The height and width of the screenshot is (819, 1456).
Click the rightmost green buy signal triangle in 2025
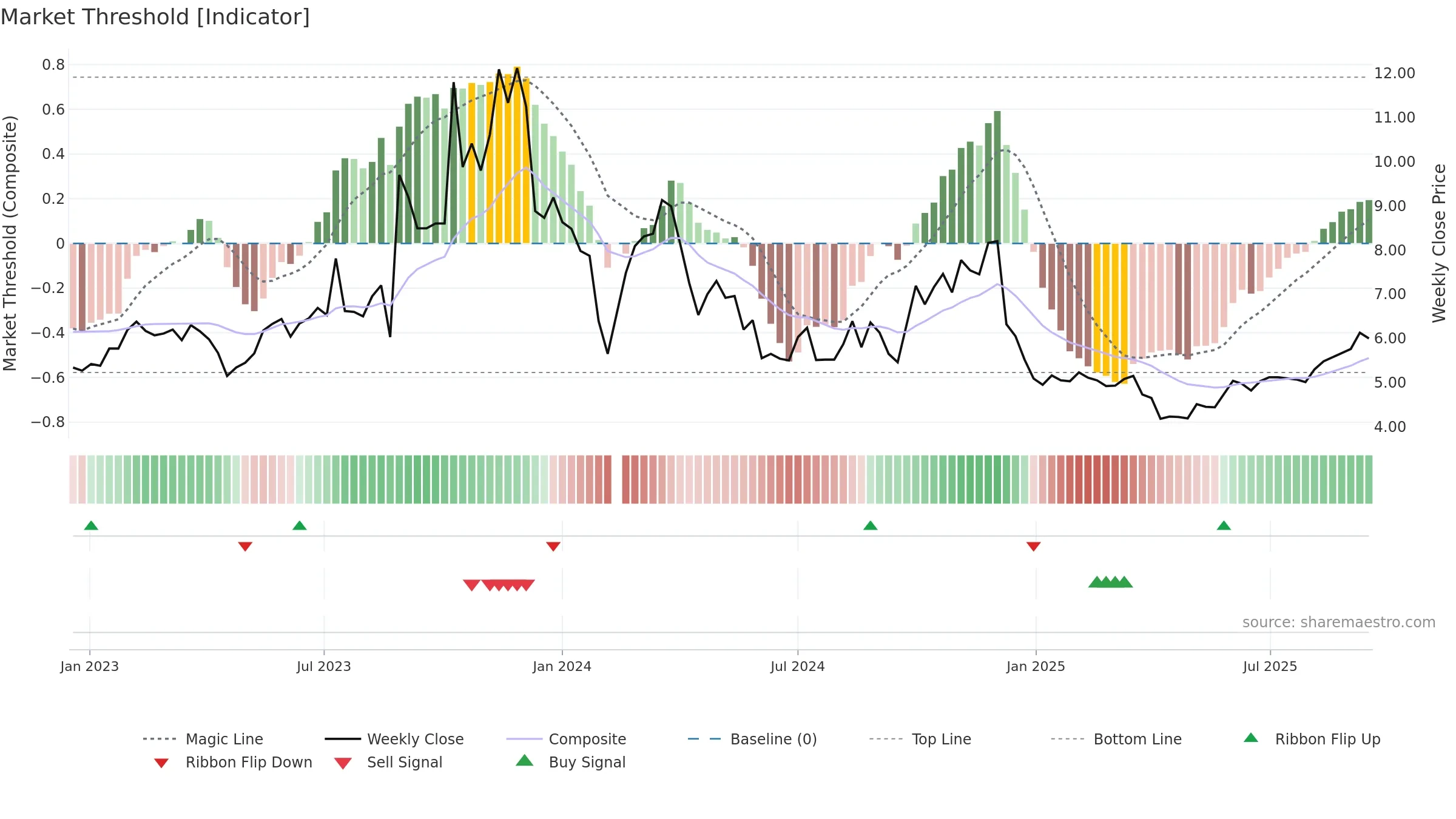click(x=1125, y=582)
